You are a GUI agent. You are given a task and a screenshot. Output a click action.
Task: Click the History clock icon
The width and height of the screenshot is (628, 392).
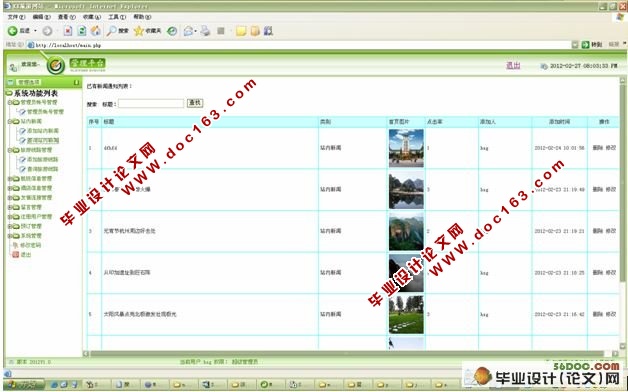(172, 31)
